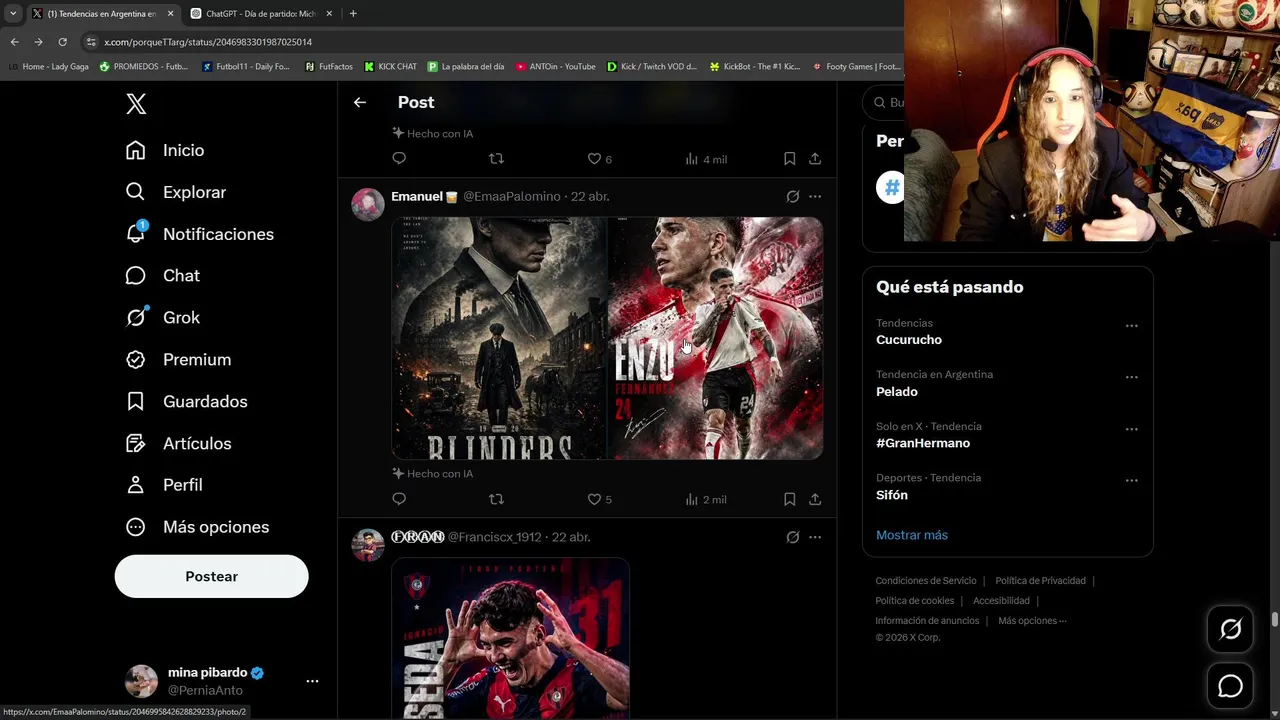The width and height of the screenshot is (1280, 720).
Task: Ask Grok about FRAN's post
Action: tap(793, 537)
